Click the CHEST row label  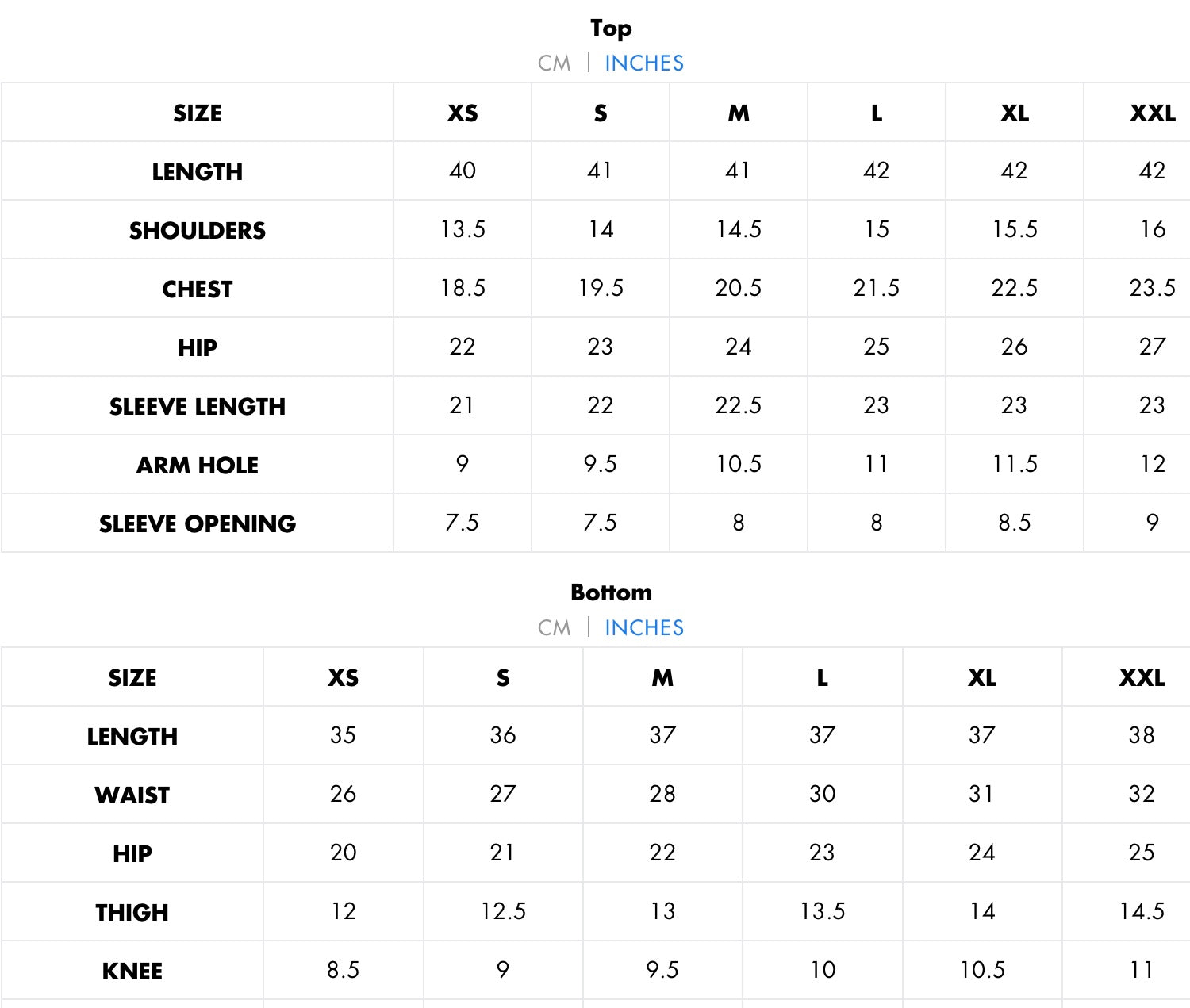198,289
